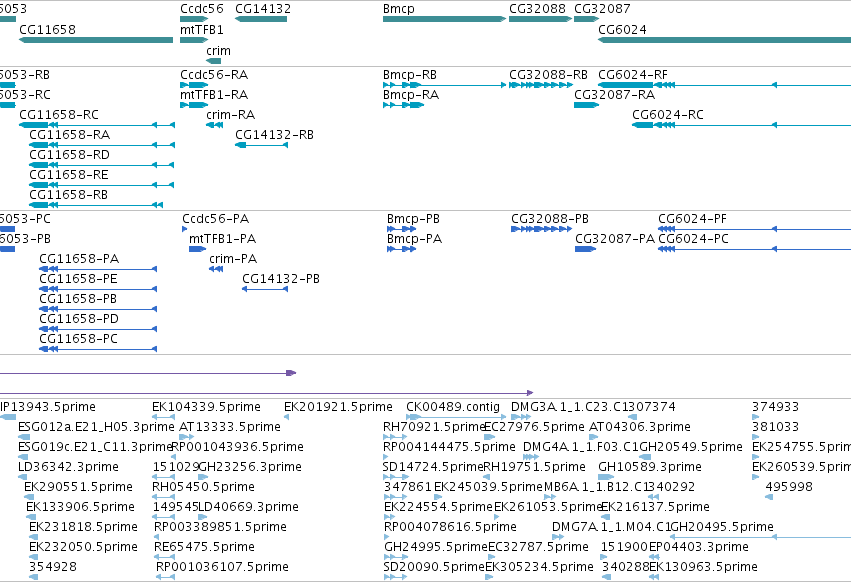851x582 pixels.
Task: Click EST EK231818.5prime
Action: [x=33, y=537]
